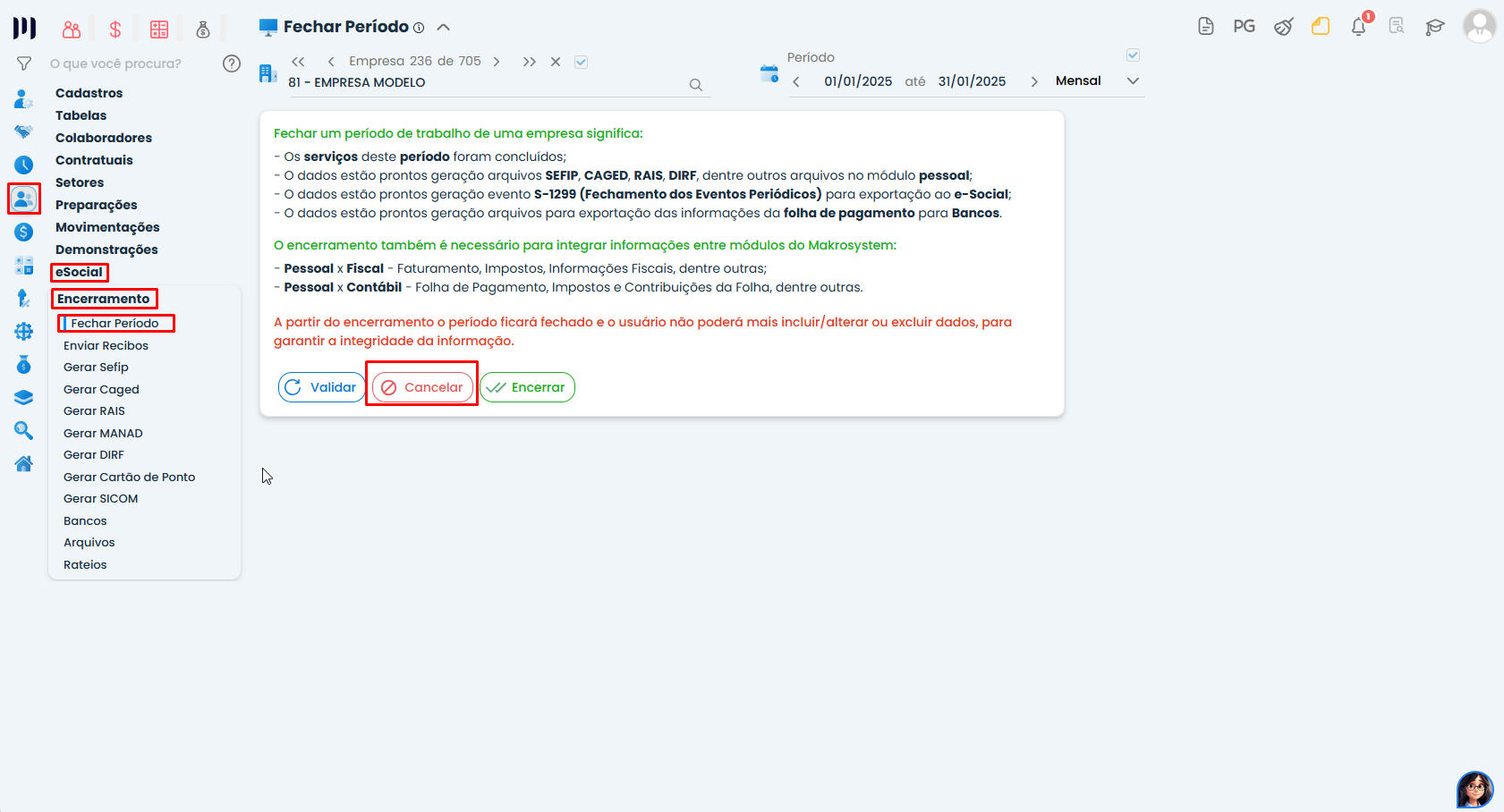Click the start date 01/01/2025
The height and width of the screenshot is (812, 1504).
[859, 81]
